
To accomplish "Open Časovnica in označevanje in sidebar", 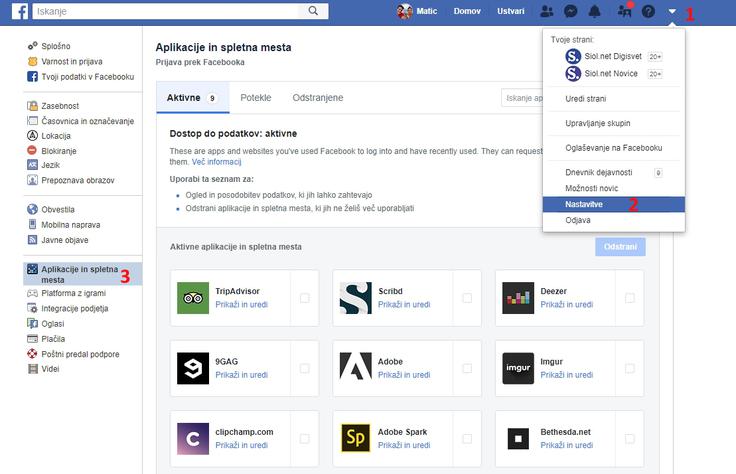I will 81,121.
